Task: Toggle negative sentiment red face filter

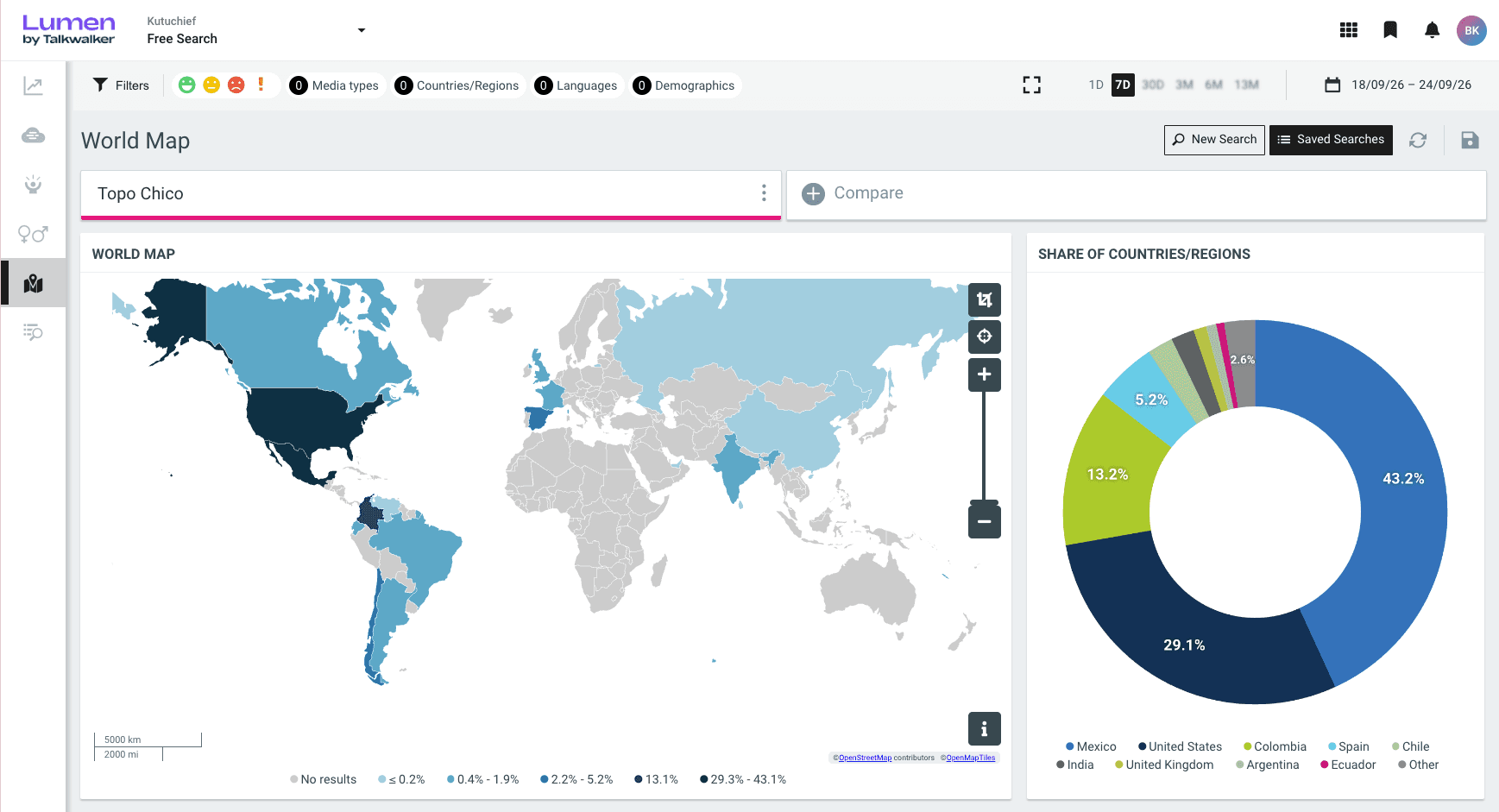Action: click(236, 85)
